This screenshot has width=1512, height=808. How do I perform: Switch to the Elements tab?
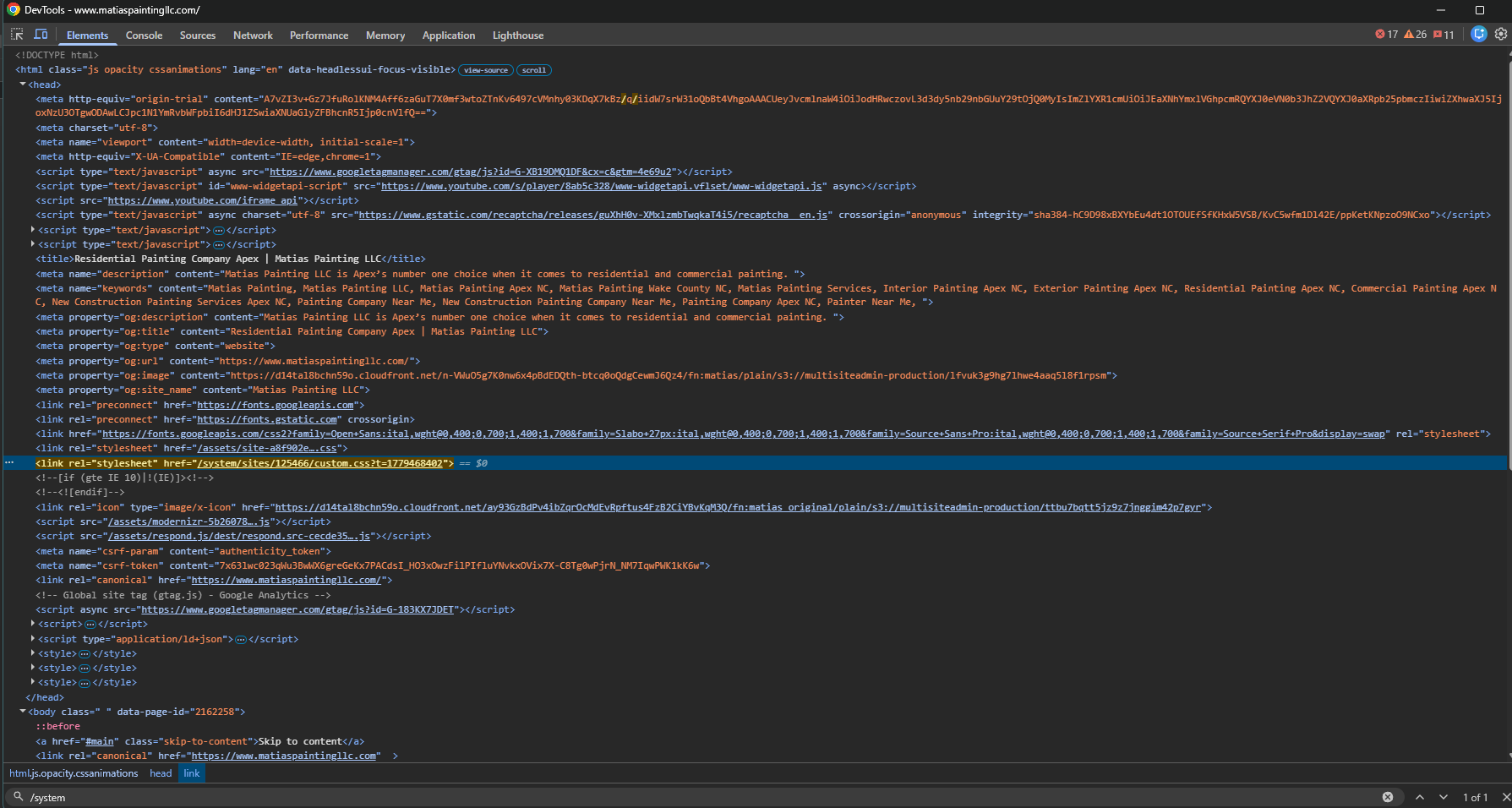[87, 35]
